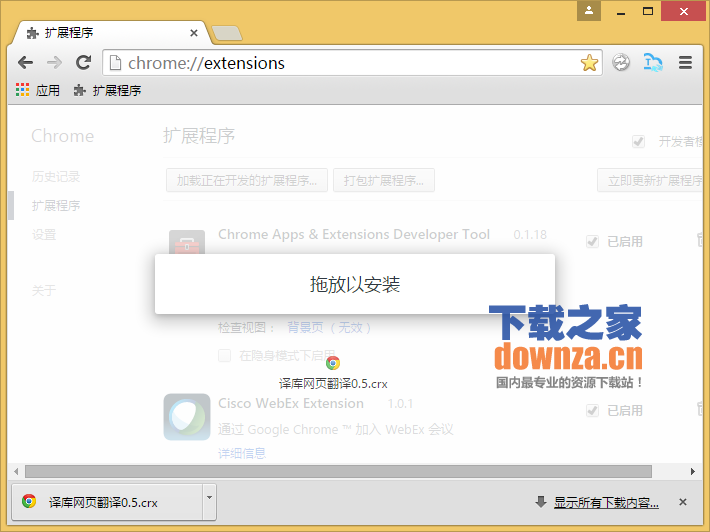Viewport: 710px width, 532px height.
Task: Click the horizontal scrollbar thumb
Action: [x=338, y=471]
